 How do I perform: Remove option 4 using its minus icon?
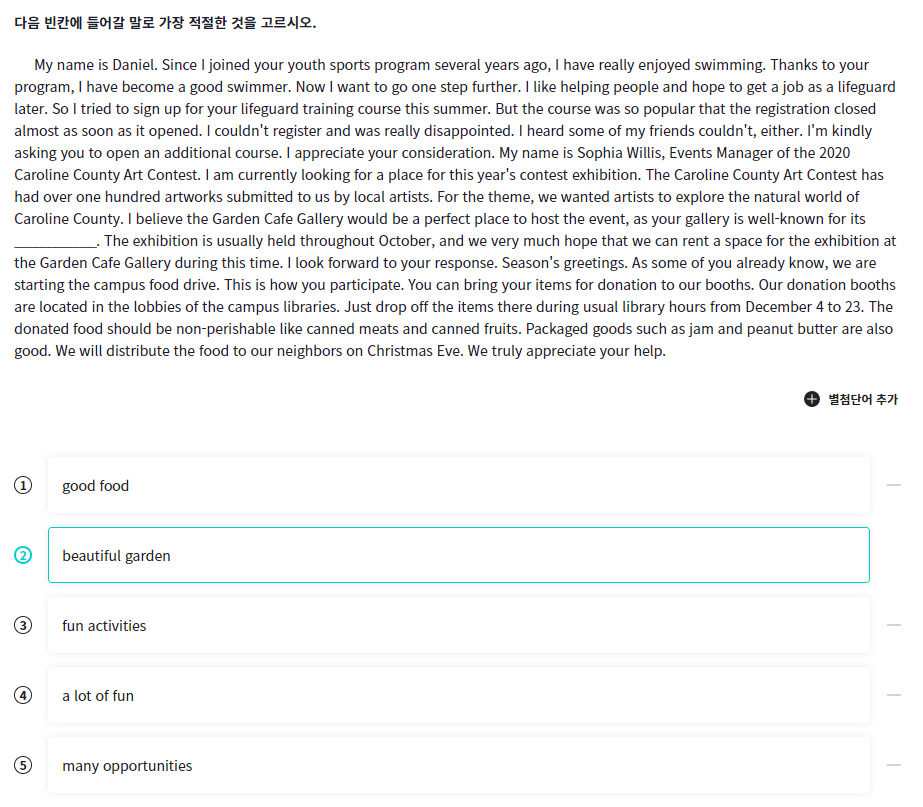point(894,695)
